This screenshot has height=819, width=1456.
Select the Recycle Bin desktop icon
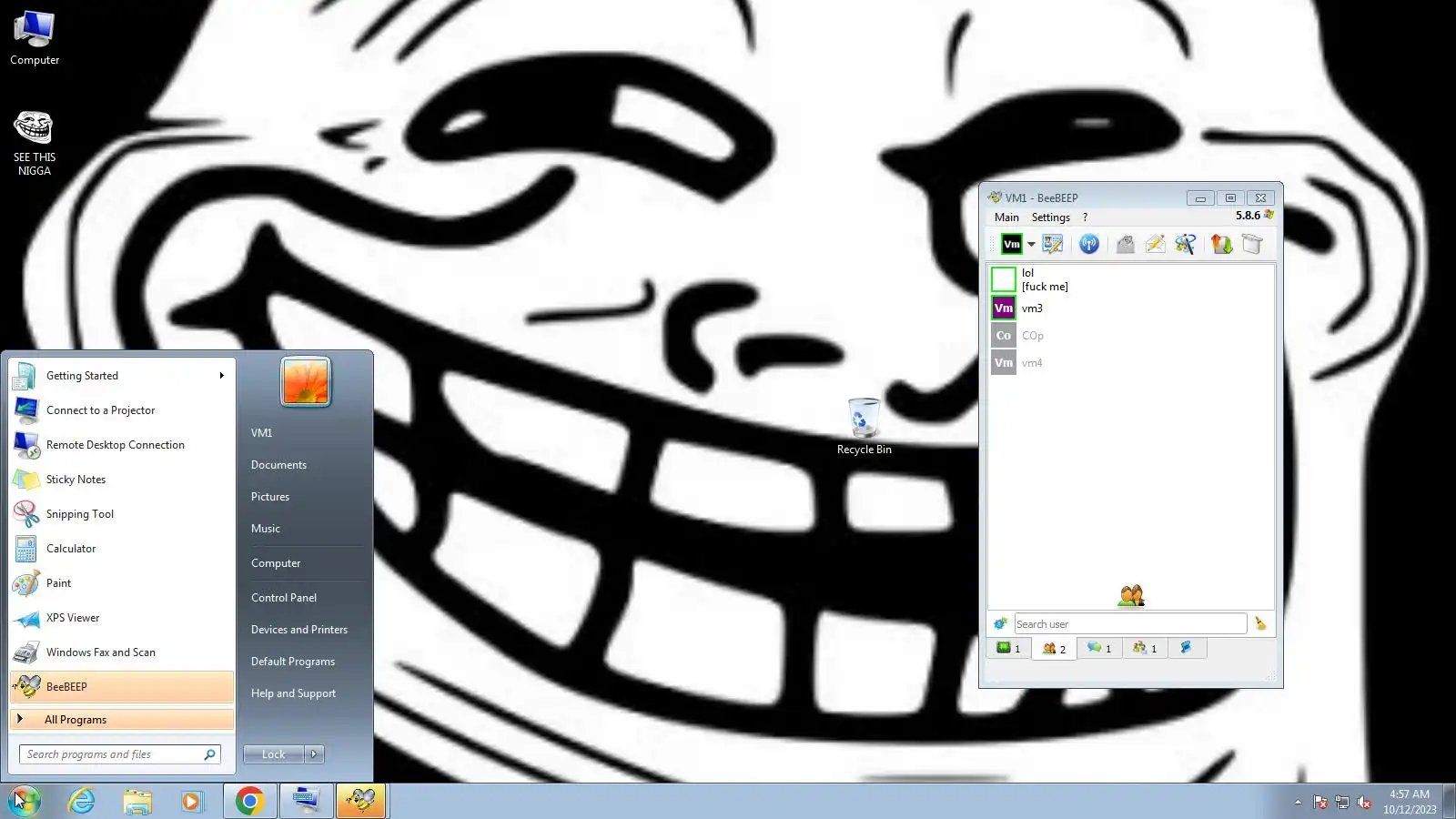864,426
